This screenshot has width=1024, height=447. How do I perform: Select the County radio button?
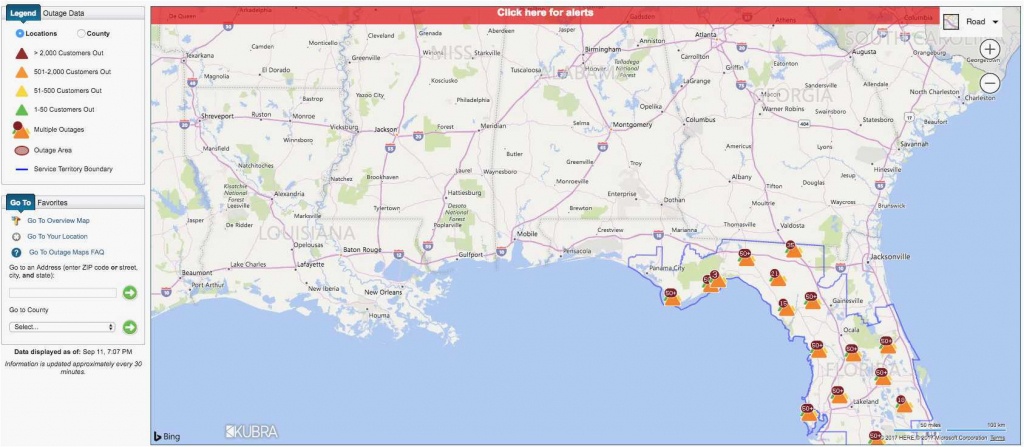pyautogui.click(x=81, y=33)
